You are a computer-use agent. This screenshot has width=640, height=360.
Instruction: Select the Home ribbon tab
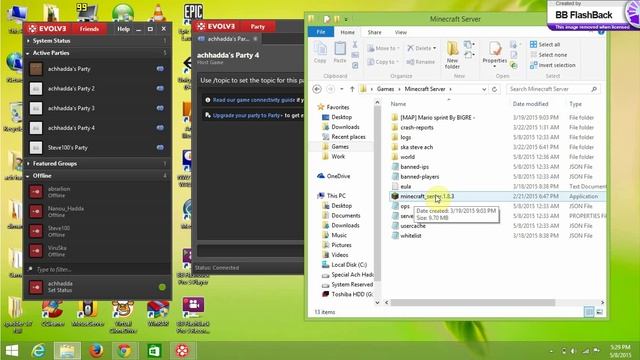point(347,32)
